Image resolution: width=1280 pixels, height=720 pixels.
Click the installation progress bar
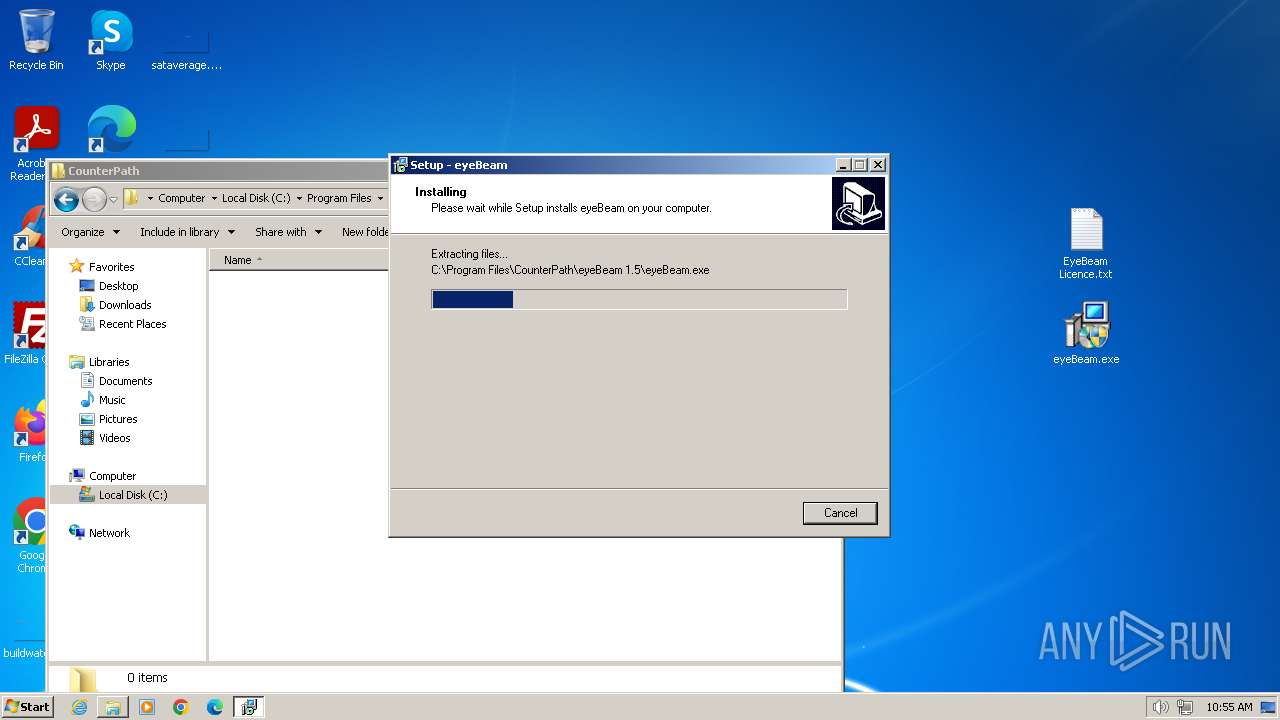pos(639,299)
